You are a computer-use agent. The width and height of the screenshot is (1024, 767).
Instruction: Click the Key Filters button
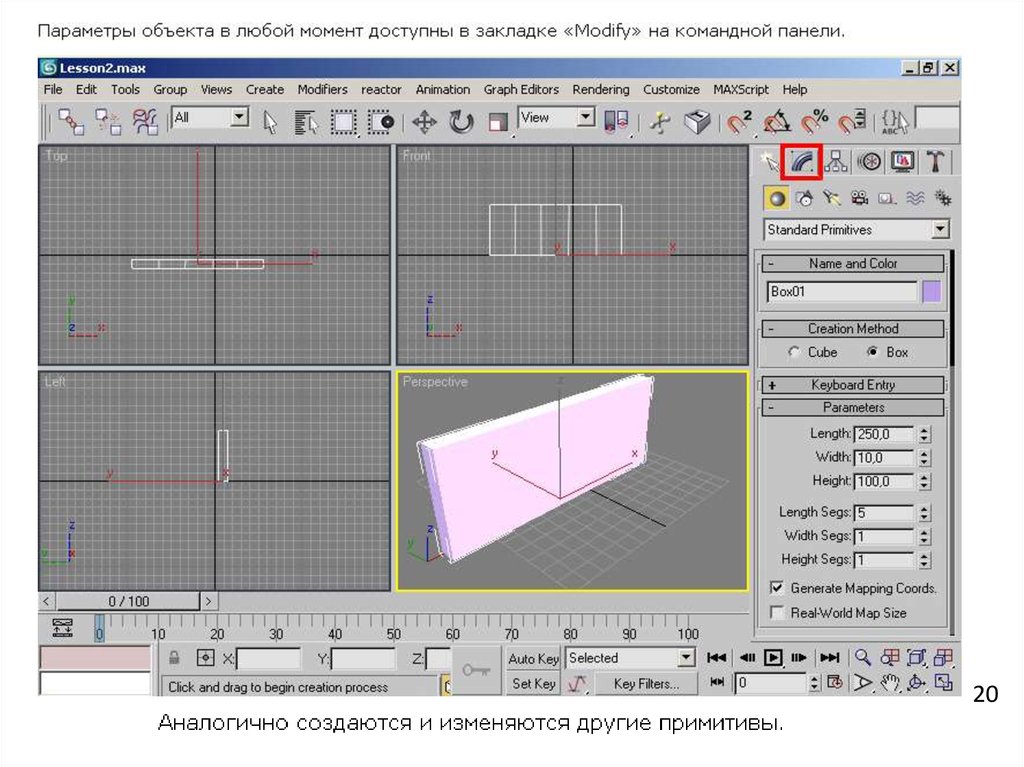click(x=645, y=684)
